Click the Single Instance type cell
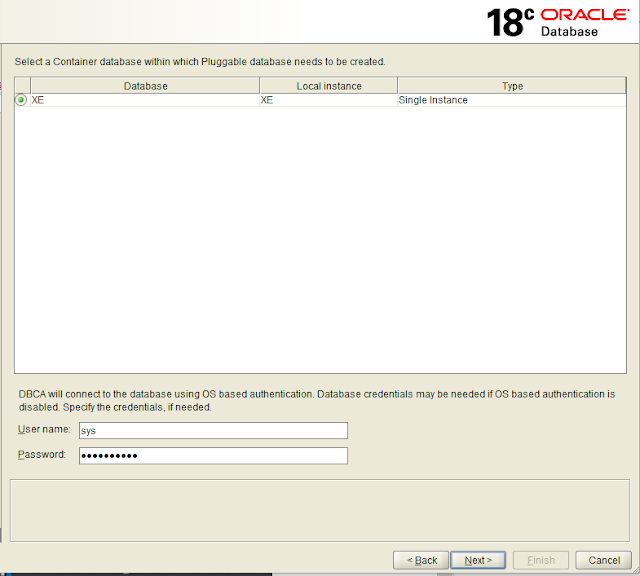640x576 pixels. coord(512,100)
